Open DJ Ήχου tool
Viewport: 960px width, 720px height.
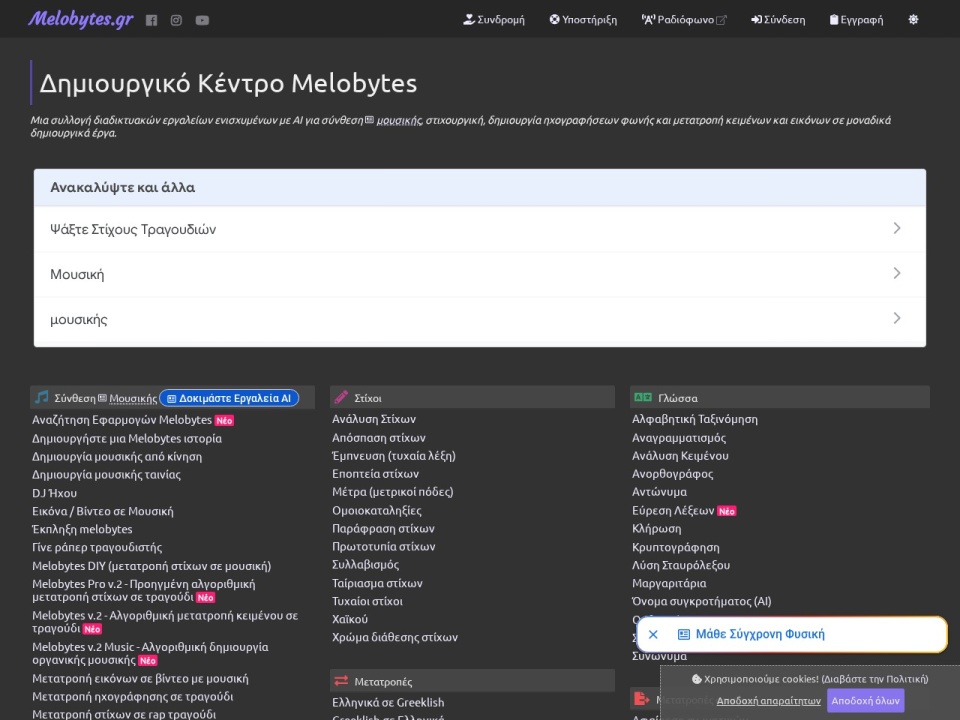click(54, 493)
